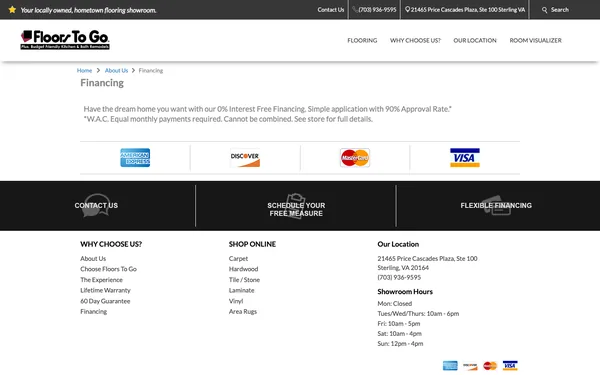The width and height of the screenshot is (600, 375).
Task: Shop Tile / Stone in the footer
Action: (x=244, y=280)
